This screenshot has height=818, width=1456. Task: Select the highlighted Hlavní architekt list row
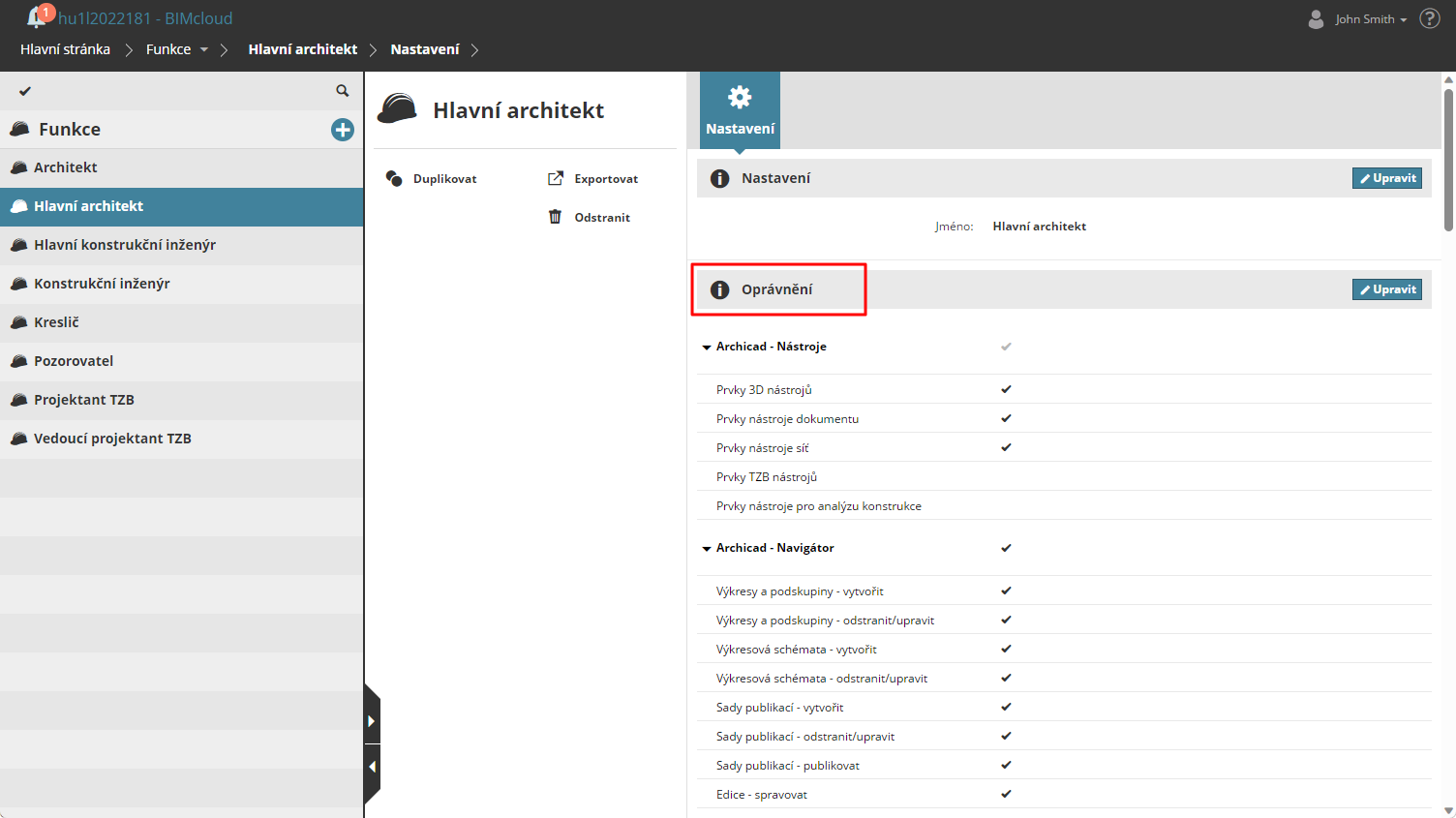(182, 206)
